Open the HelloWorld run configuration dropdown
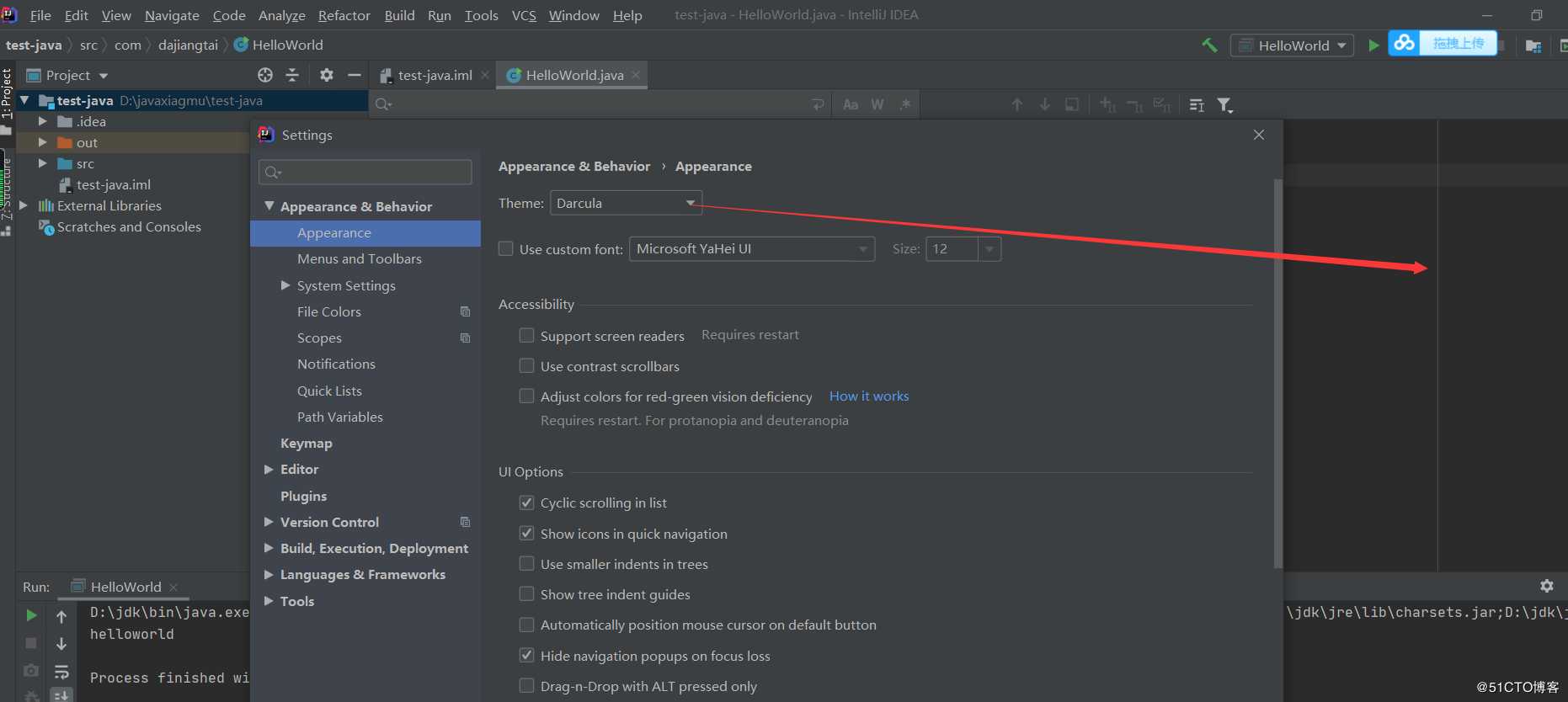 [1293, 45]
